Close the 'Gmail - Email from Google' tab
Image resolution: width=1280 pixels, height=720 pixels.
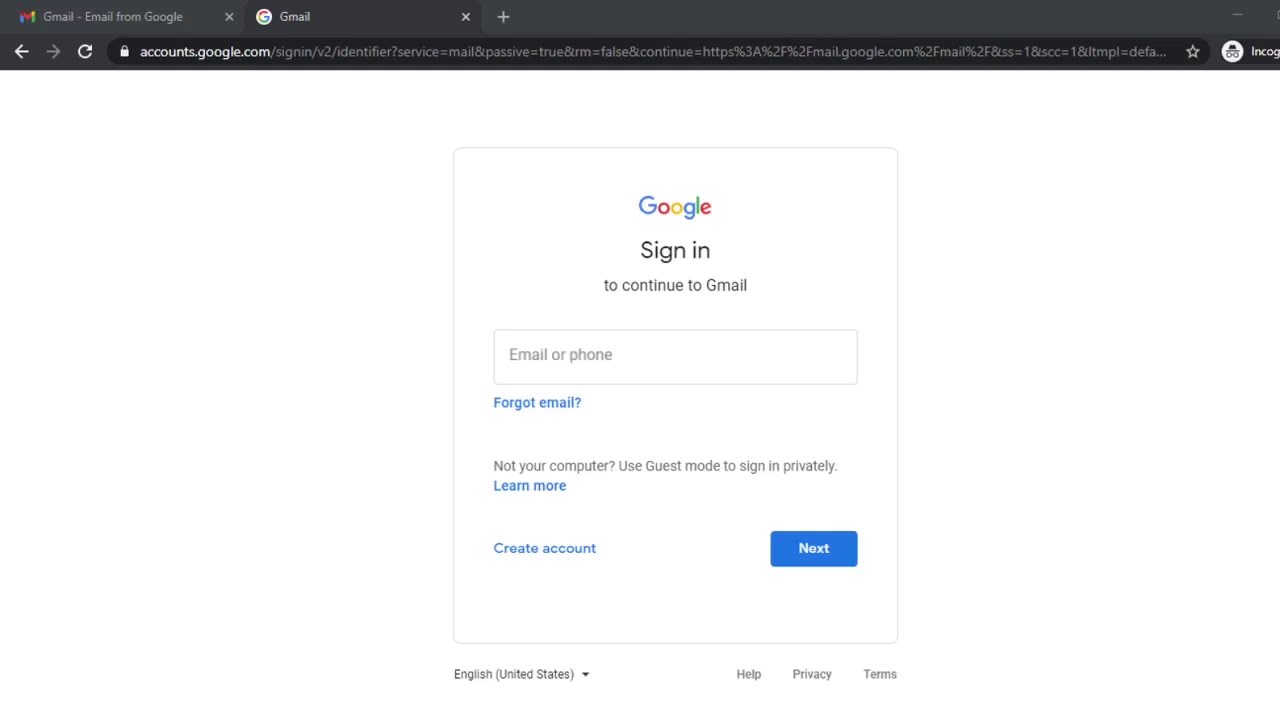coord(229,17)
